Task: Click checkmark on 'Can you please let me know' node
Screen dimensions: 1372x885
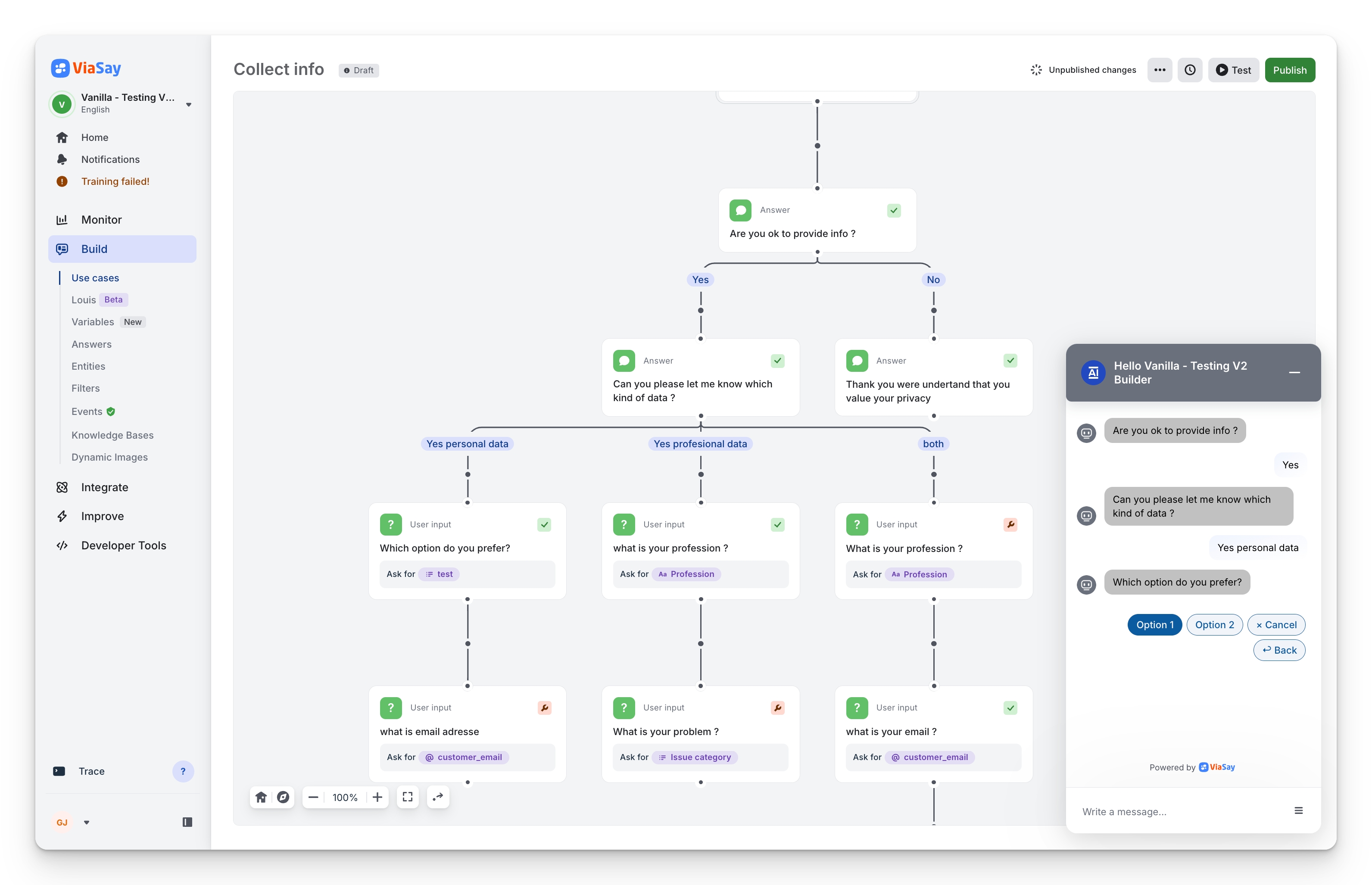Action: point(777,361)
